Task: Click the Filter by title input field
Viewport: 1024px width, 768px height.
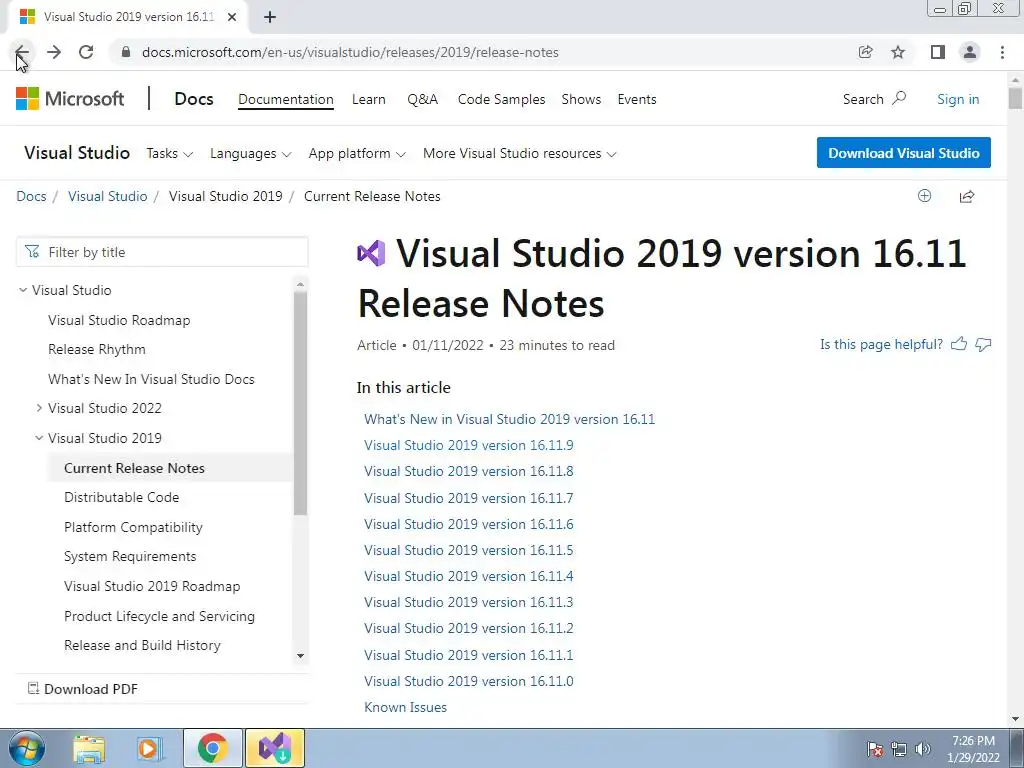Action: (162, 252)
